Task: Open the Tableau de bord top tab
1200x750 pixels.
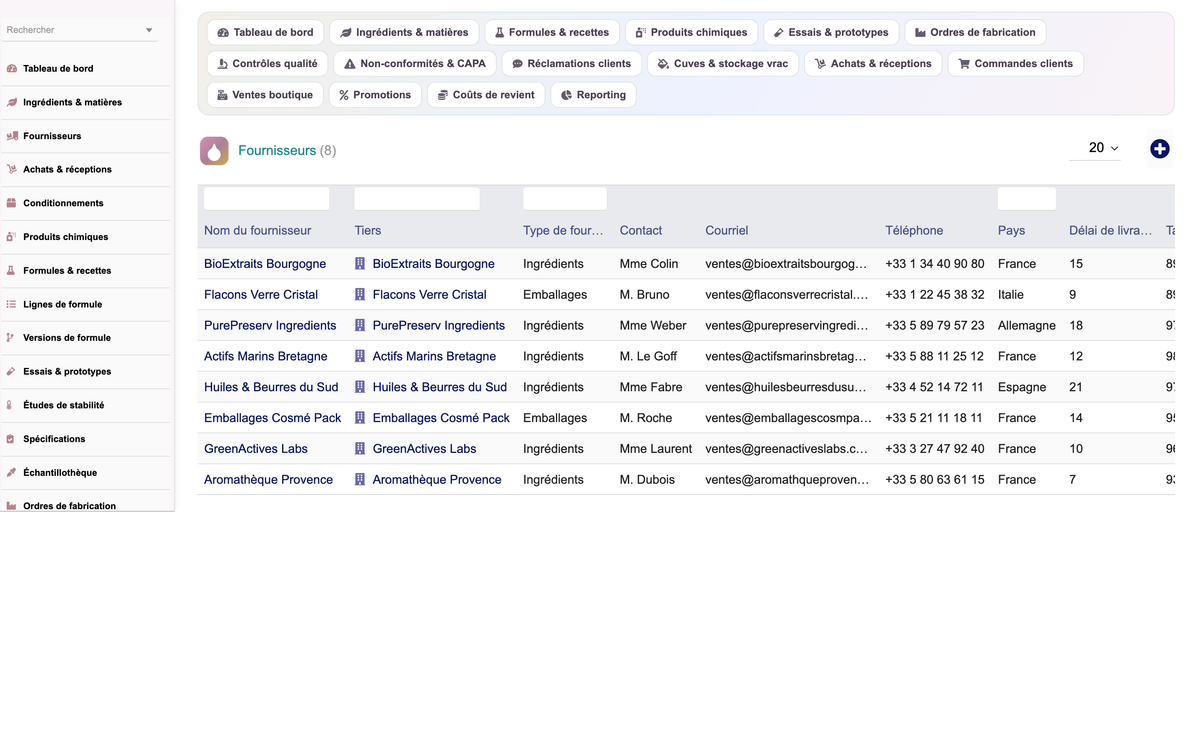Action: tap(265, 32)
